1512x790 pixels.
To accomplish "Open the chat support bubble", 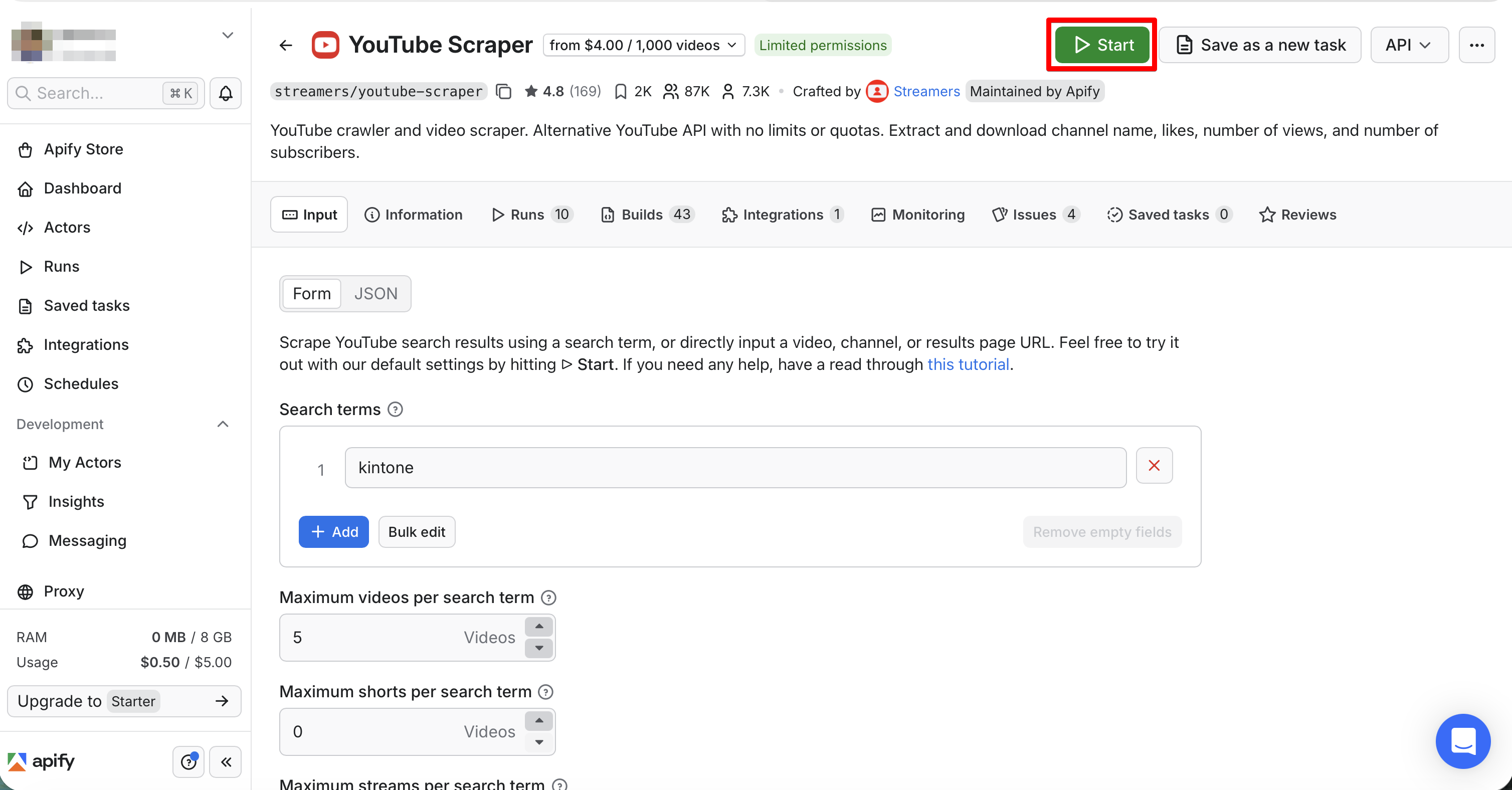I will [1463, 741].
